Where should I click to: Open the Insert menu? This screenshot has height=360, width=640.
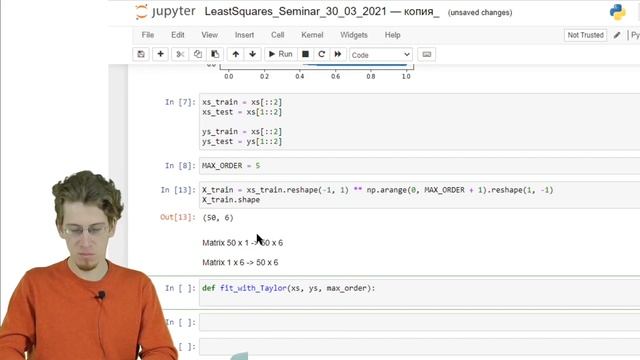244,35
